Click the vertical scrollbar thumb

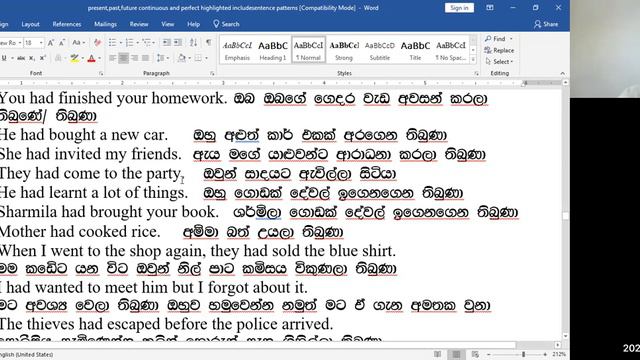click(565, 216)
